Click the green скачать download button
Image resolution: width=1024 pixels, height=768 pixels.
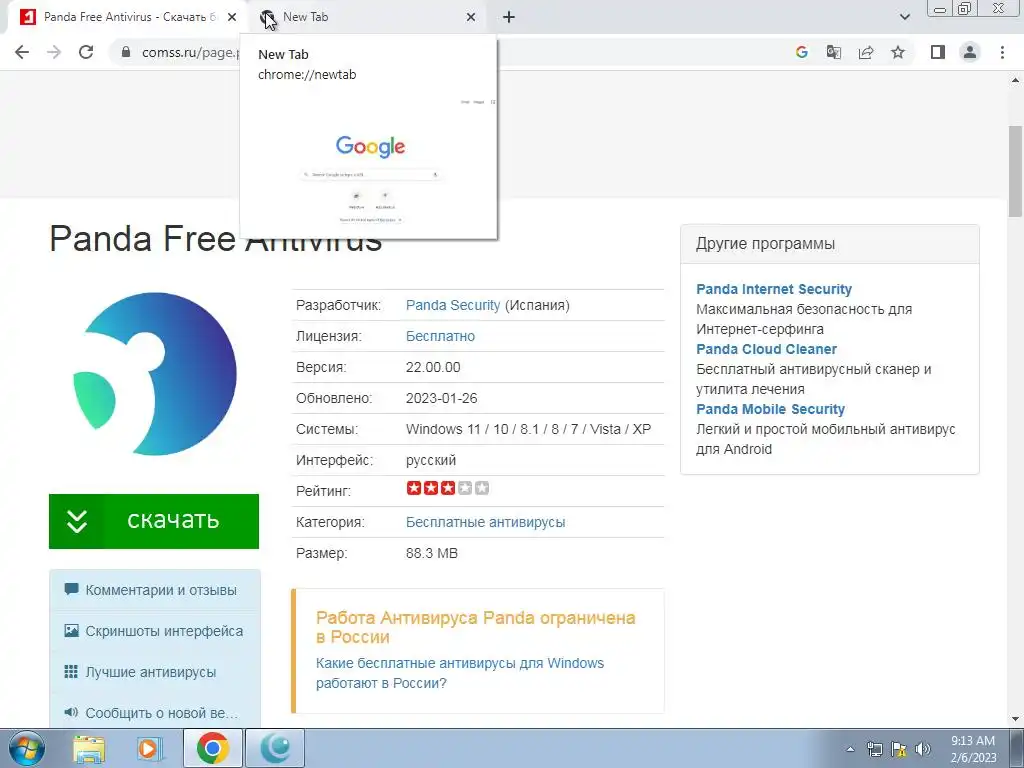click(154, 521)
